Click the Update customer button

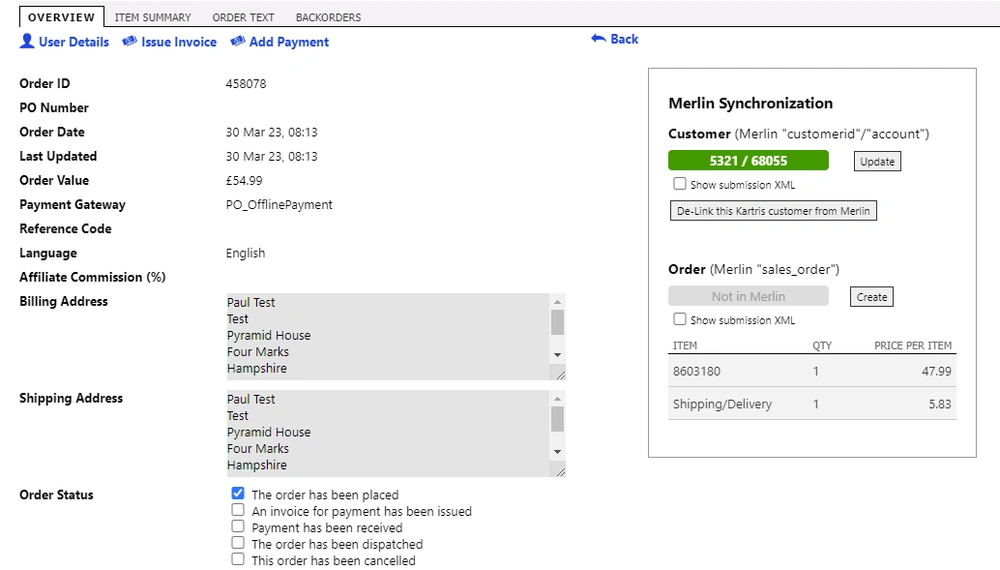pos(877,161)
